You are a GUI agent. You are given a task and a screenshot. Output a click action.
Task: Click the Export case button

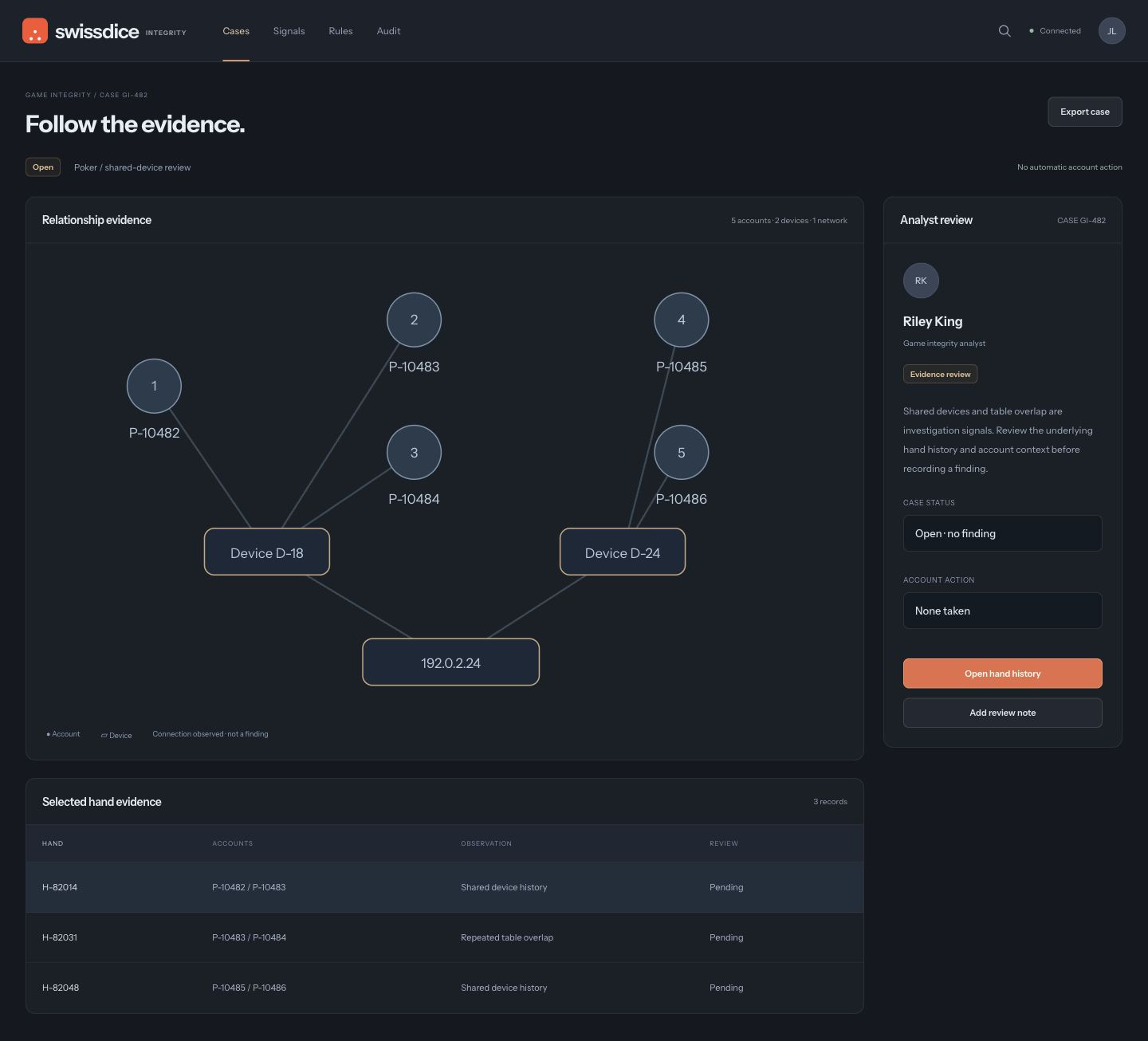point(1084,112)
